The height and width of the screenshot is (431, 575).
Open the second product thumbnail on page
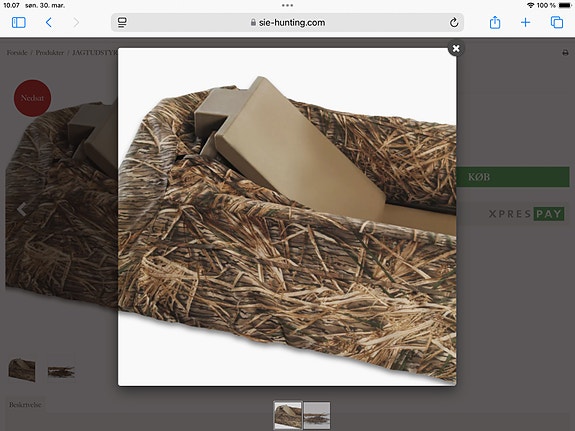point(61,372)
